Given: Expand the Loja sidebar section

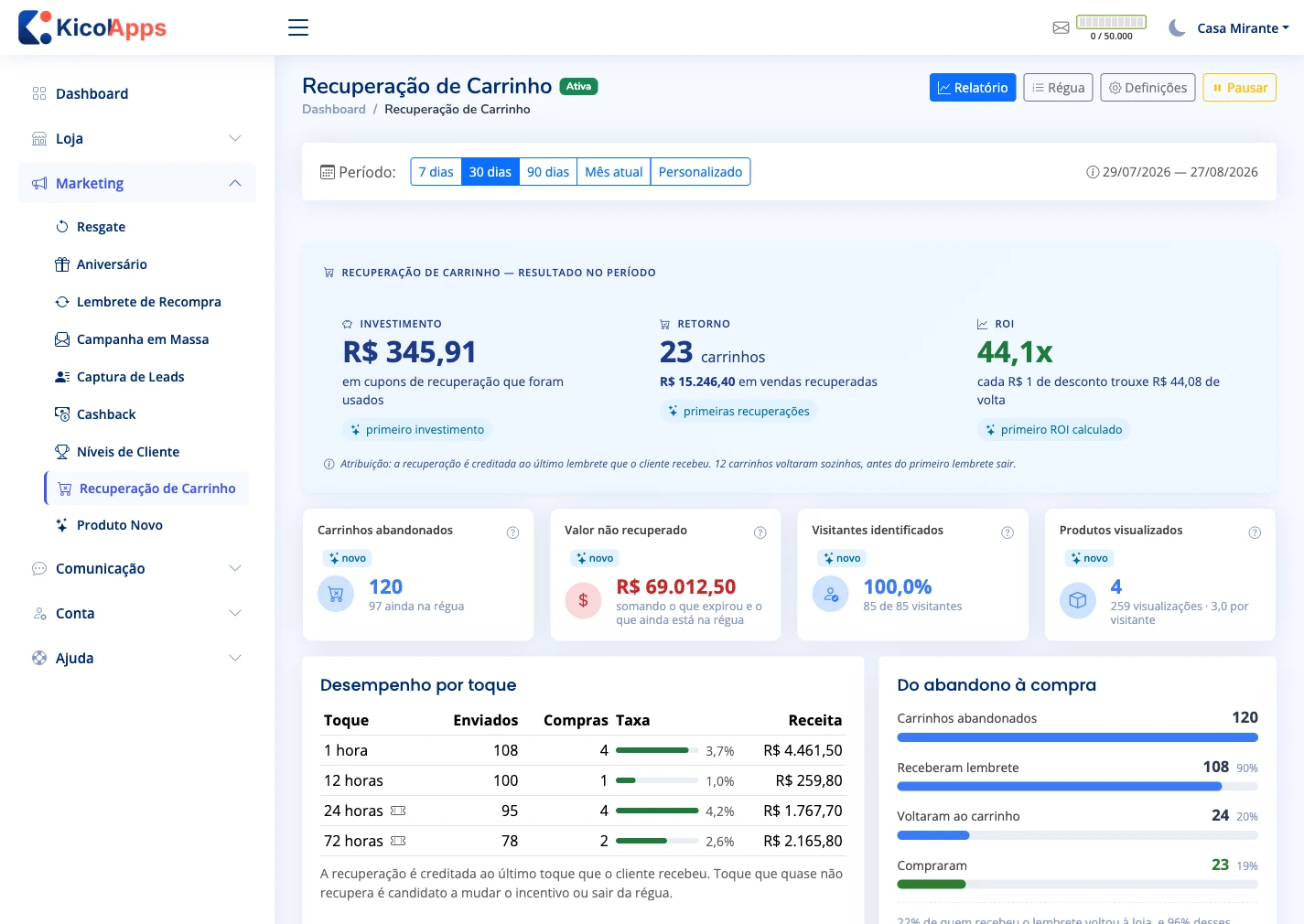Looking at the screenshot, I should pyautogui.click(x=137, y=138).
